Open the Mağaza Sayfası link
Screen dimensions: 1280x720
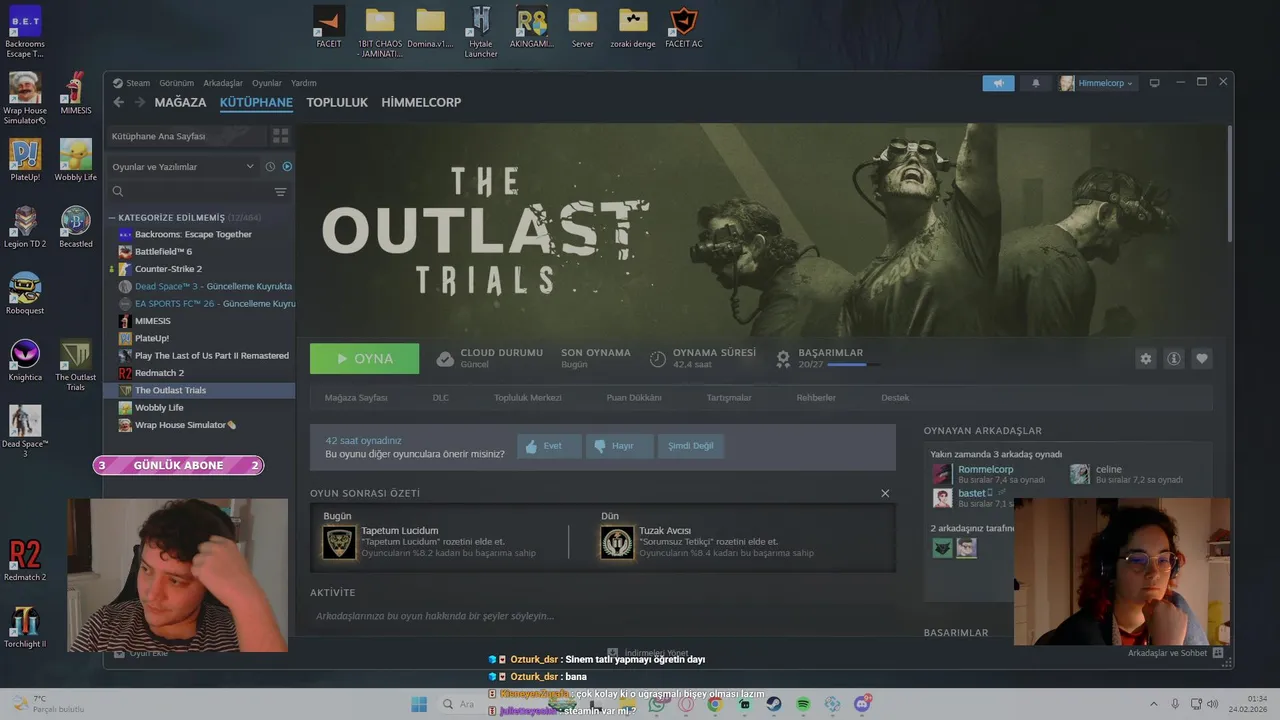pos(356,398)
